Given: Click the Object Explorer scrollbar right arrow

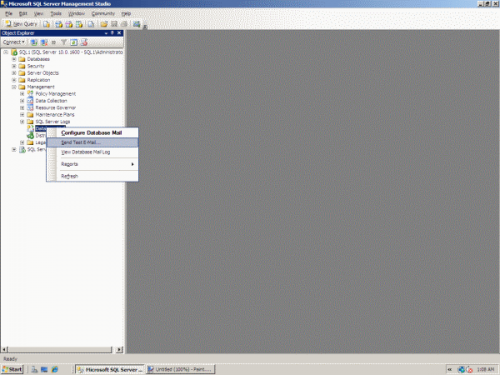Looking at the screenshot, I should tap(119, 349).
